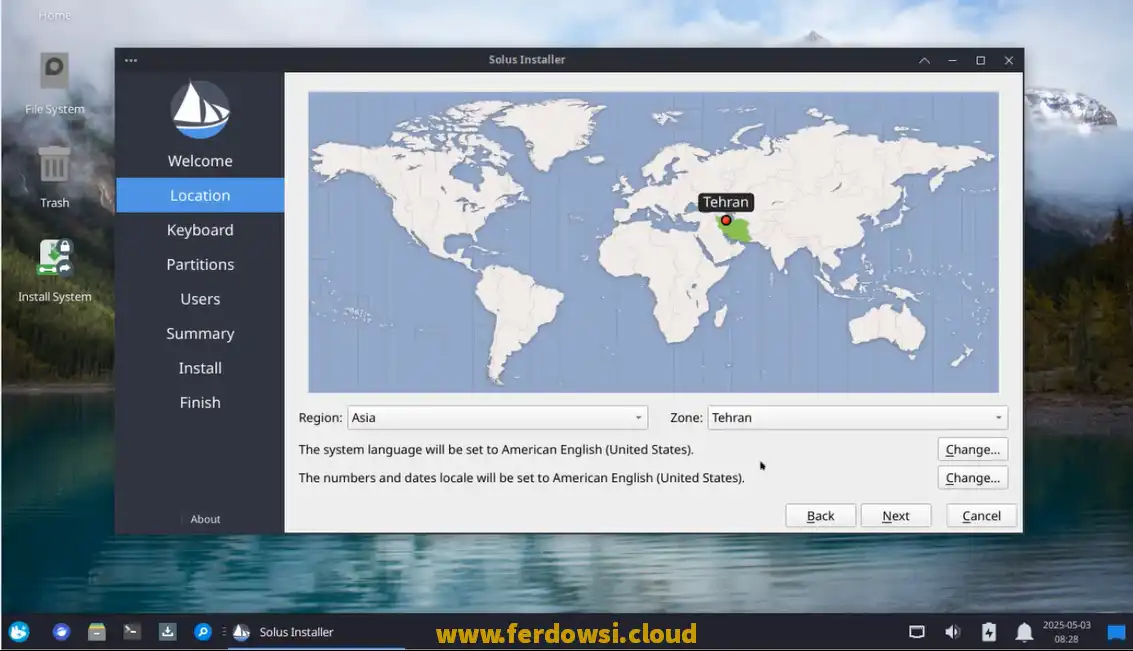Change the system language setting

coord(973,449)
